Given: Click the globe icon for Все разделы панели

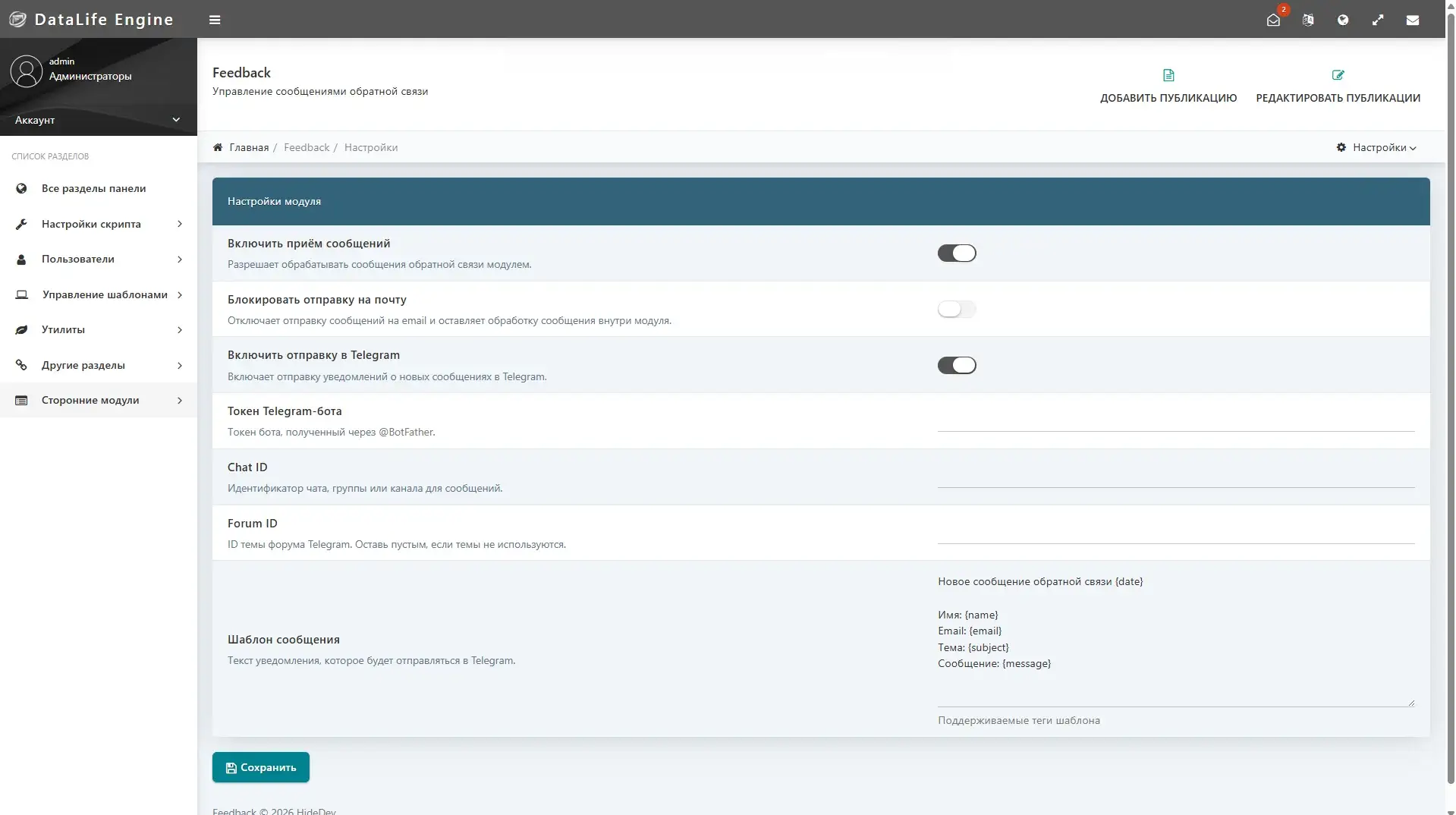Looking at the screenshot, I should coord(21,188).
